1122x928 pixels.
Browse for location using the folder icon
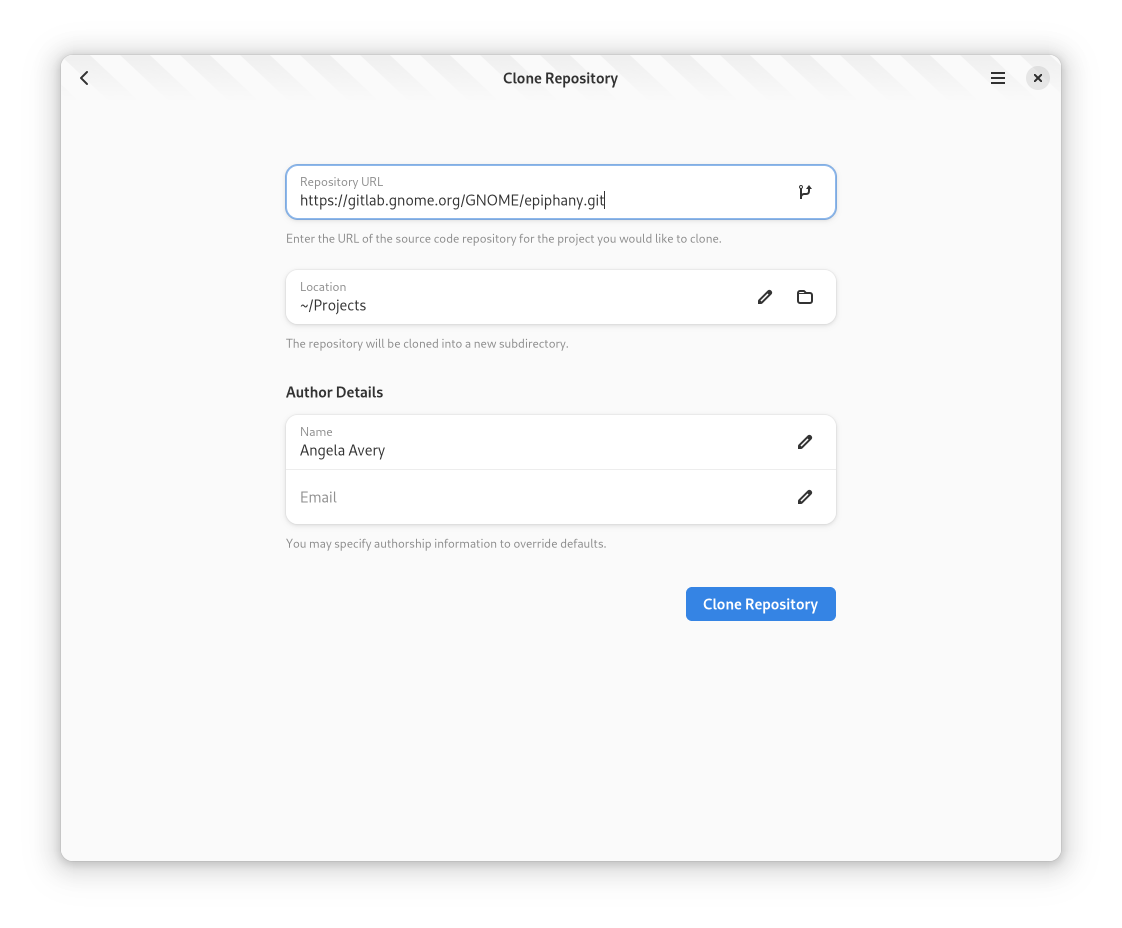805,297
